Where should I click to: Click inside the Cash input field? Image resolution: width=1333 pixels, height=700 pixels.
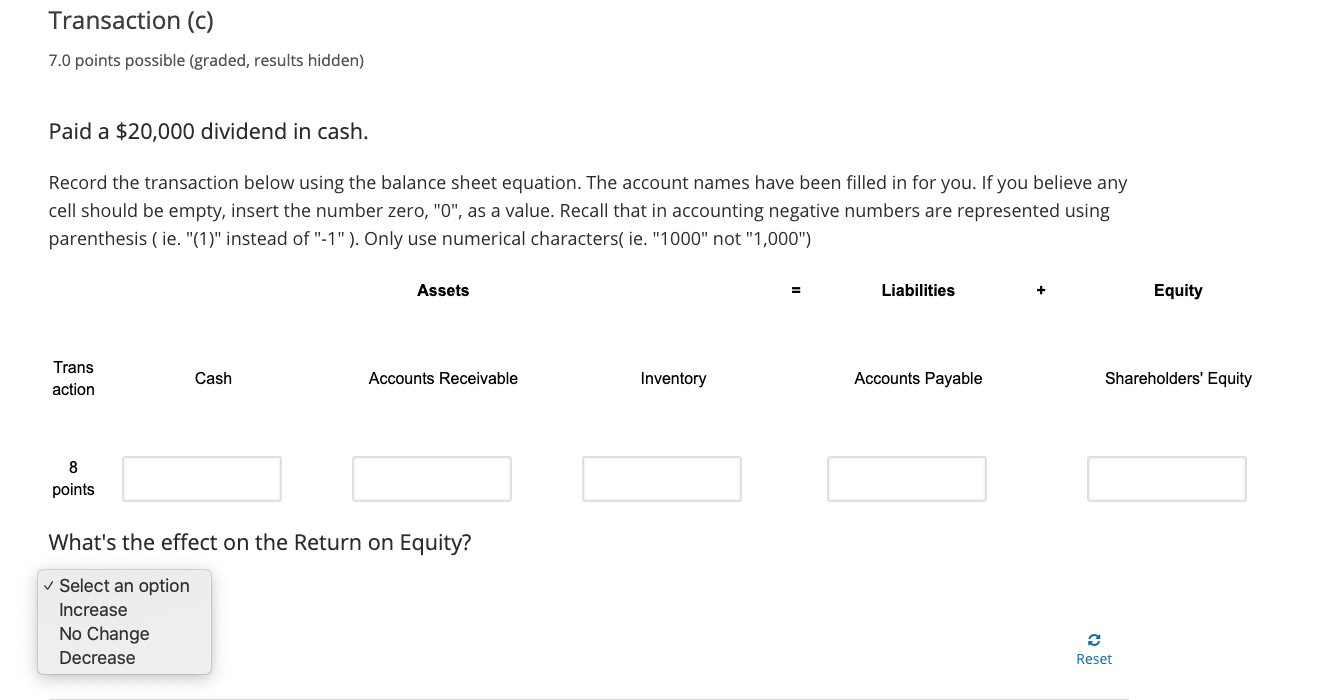(201, 478)
